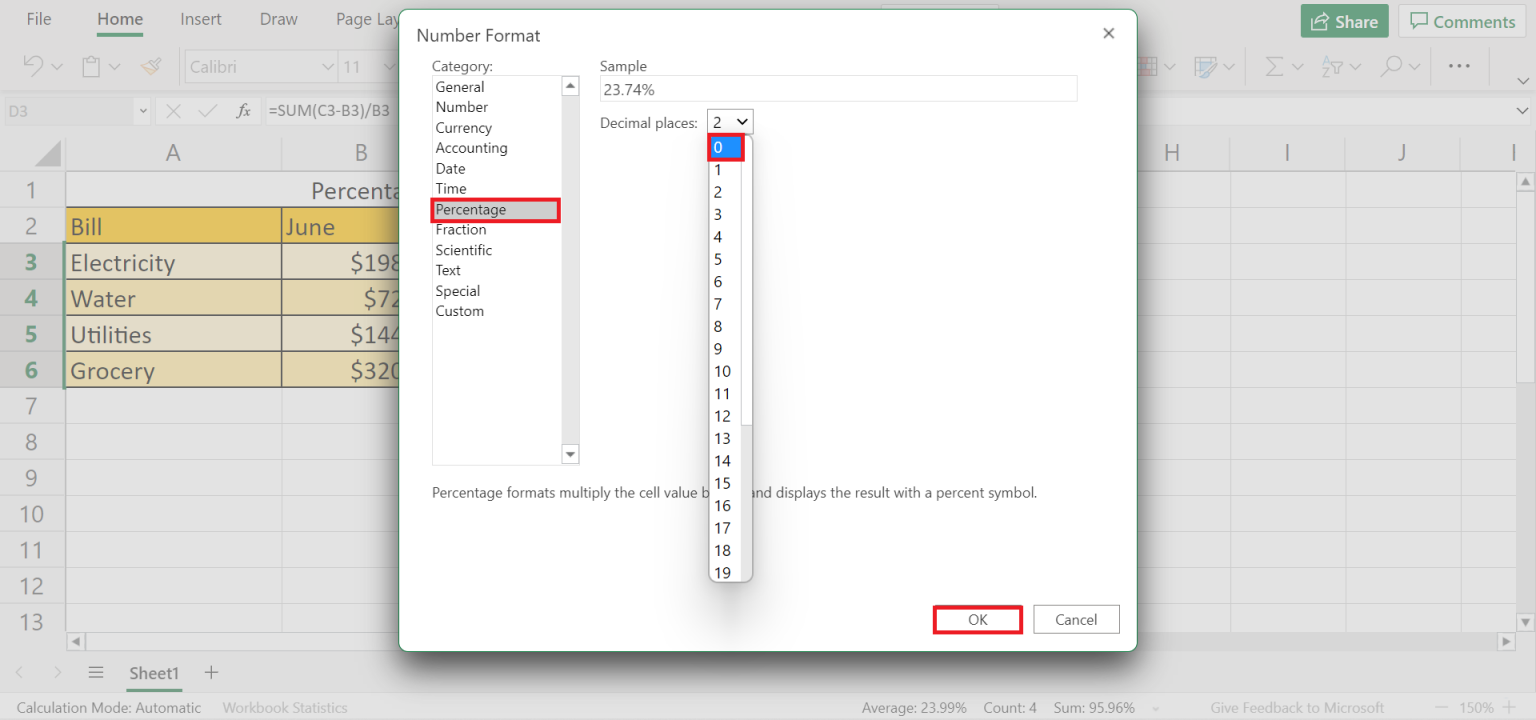Select Currency in the Category list
Image resolution: width=1536 pixels, height=720 pixels.
click(x=463, y=127)
